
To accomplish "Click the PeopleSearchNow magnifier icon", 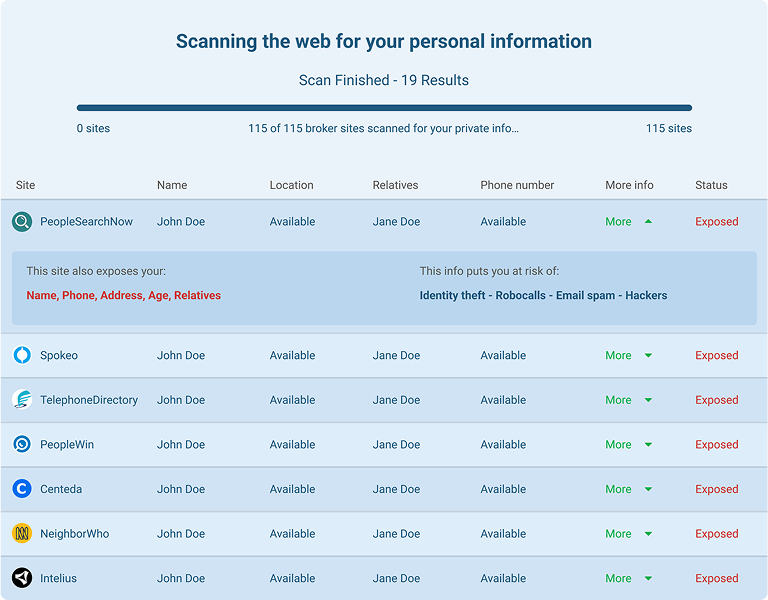I will tap(22, 222).
